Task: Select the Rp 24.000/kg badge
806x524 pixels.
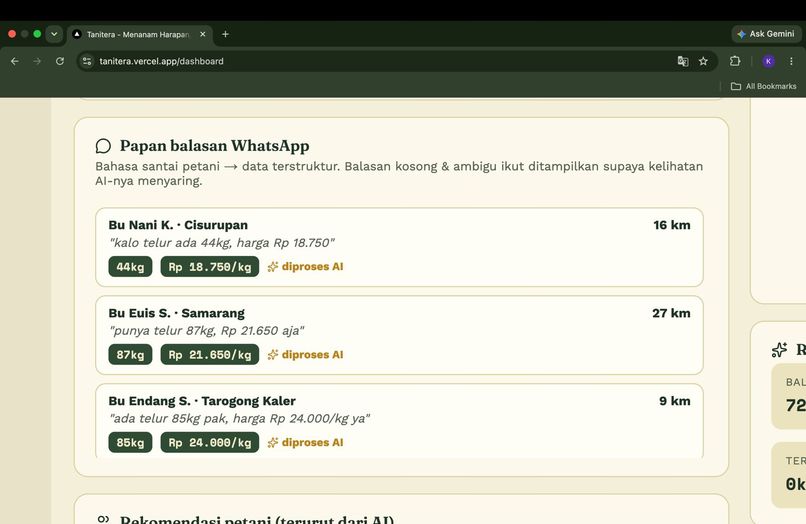Action: pyautogui.click(x=210, y=442)
